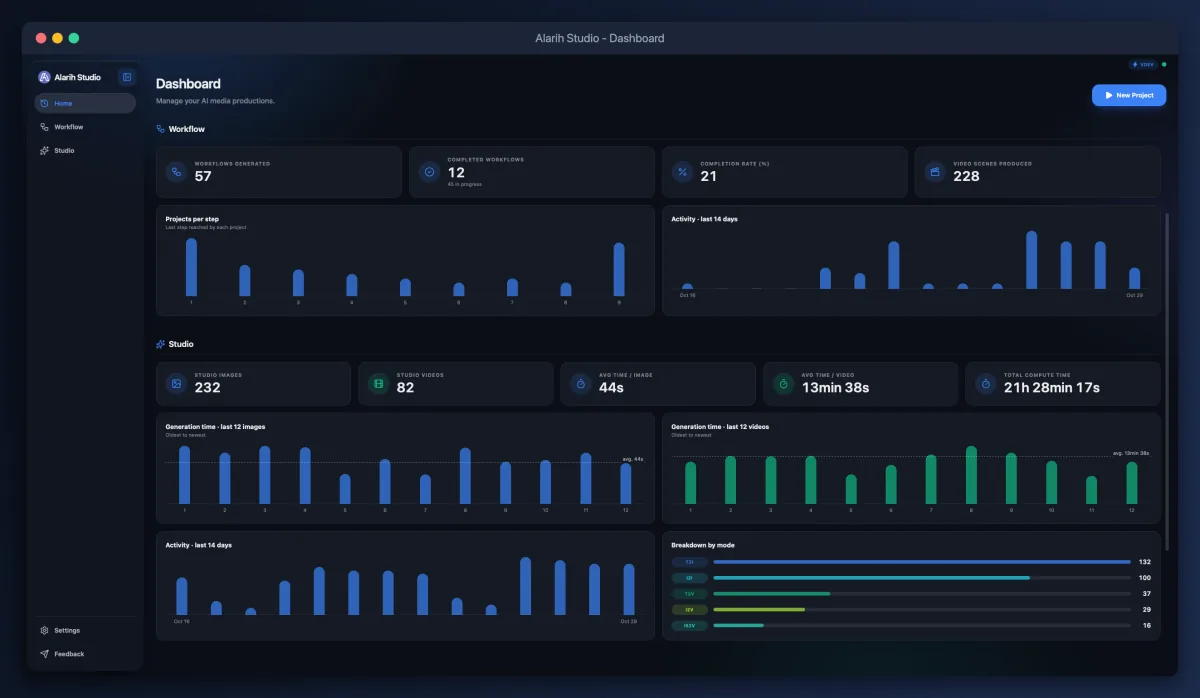Click the '16' count in Breakdown by mode

(1147, 625)
